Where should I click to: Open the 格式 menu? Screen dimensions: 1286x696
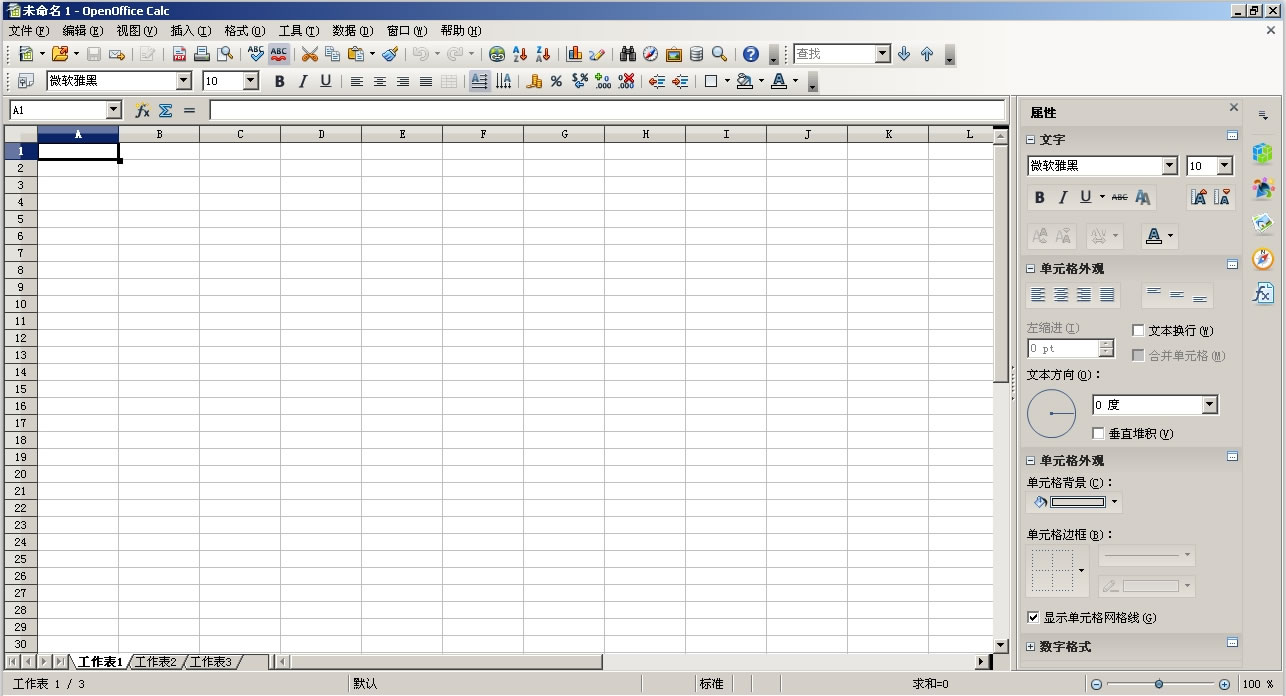tap(244, 31)
